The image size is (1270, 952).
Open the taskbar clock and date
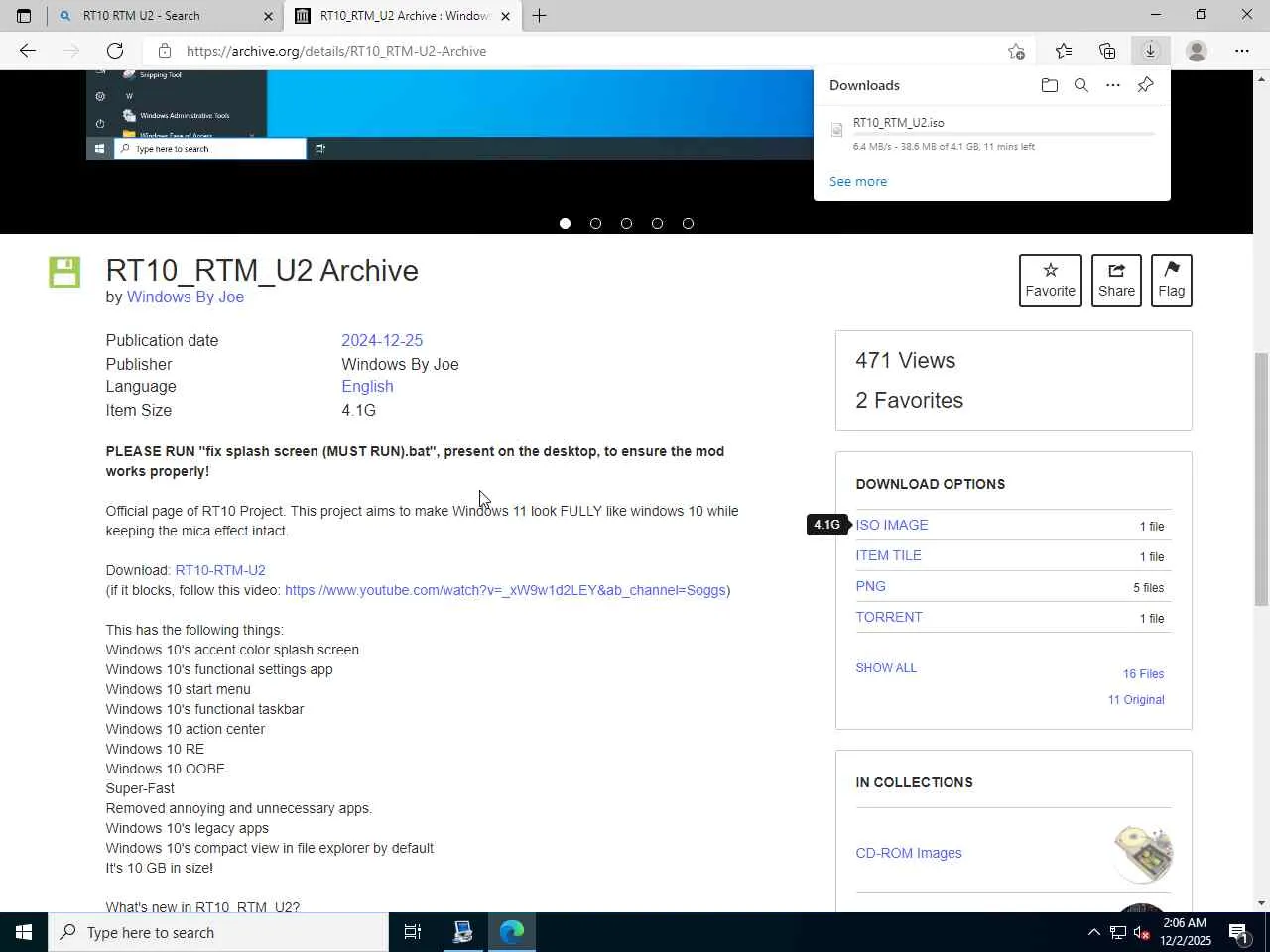click(x=1185, y=932)
